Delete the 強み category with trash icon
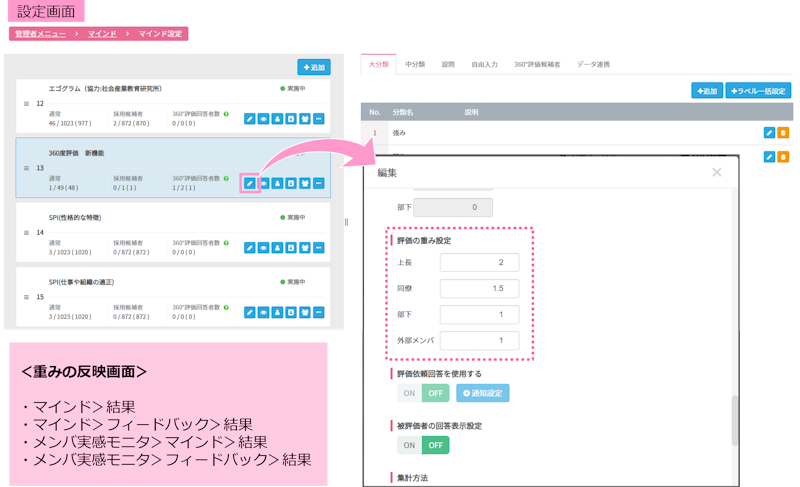This screenshot has height=487, width=800. (x=783, y=133)
